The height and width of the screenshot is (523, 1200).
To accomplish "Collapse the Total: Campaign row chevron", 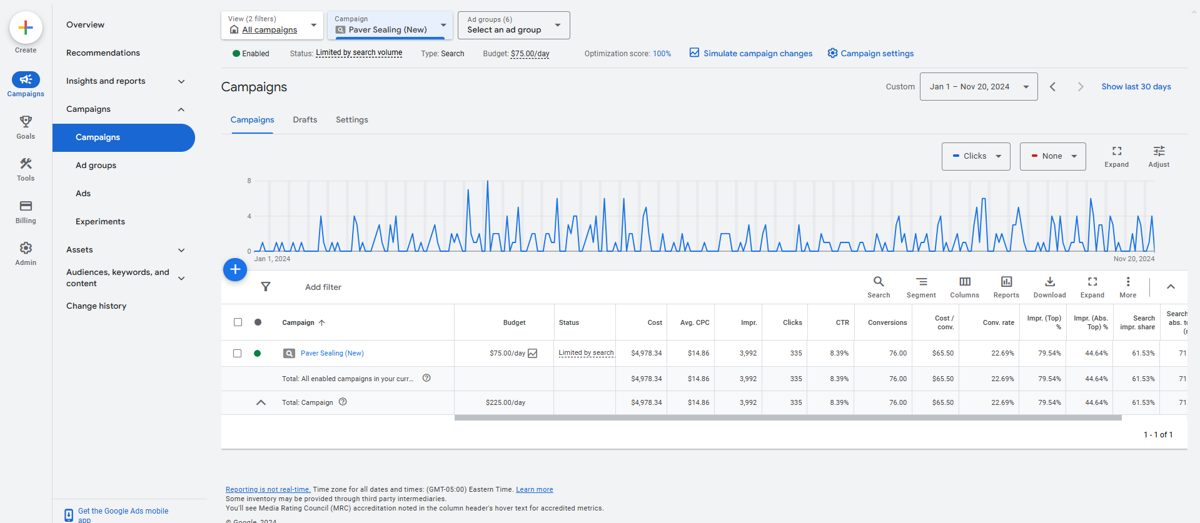I will 261,402.
